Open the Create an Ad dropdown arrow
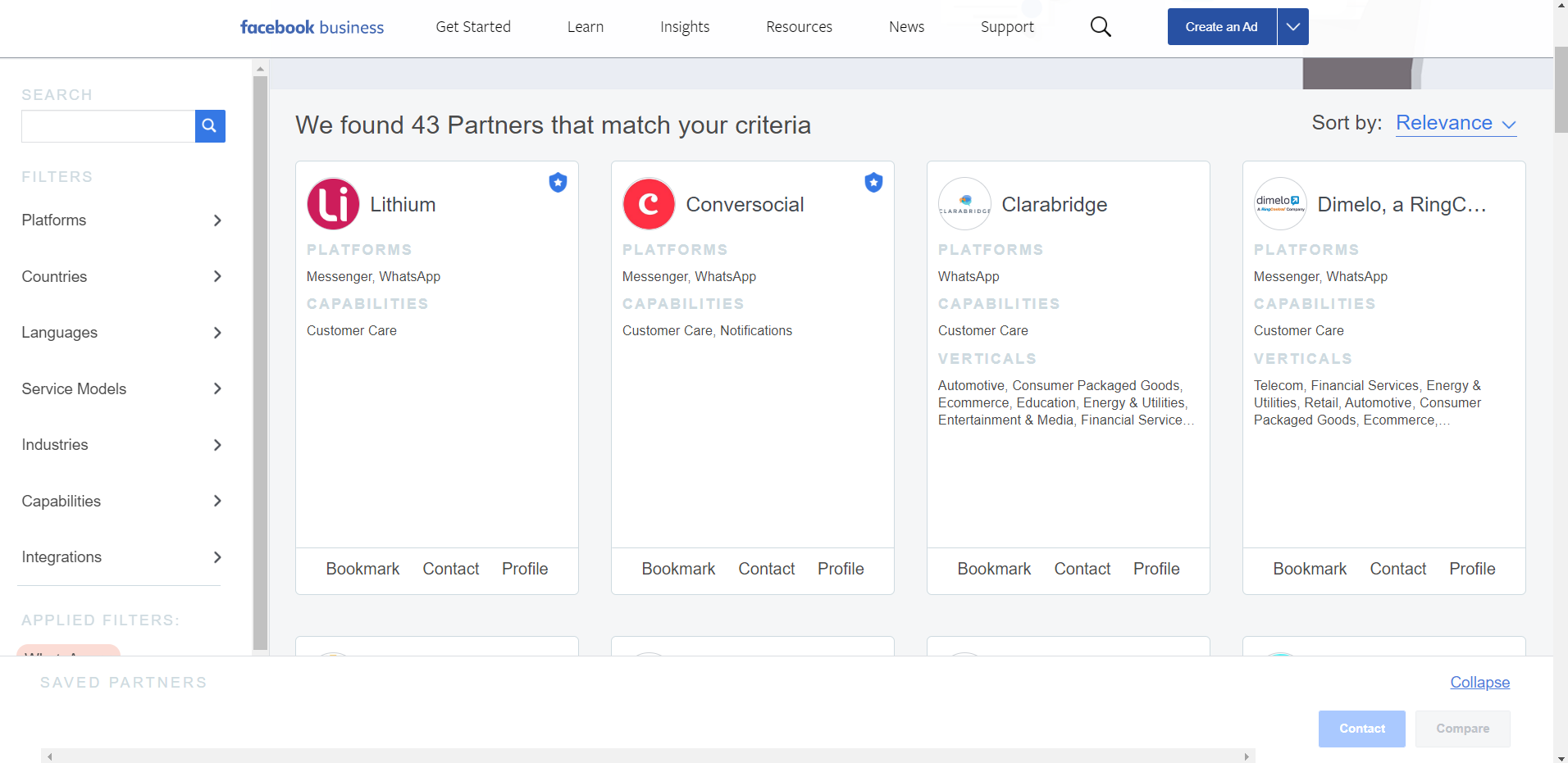The image size is (1568, 763). 1293,27
